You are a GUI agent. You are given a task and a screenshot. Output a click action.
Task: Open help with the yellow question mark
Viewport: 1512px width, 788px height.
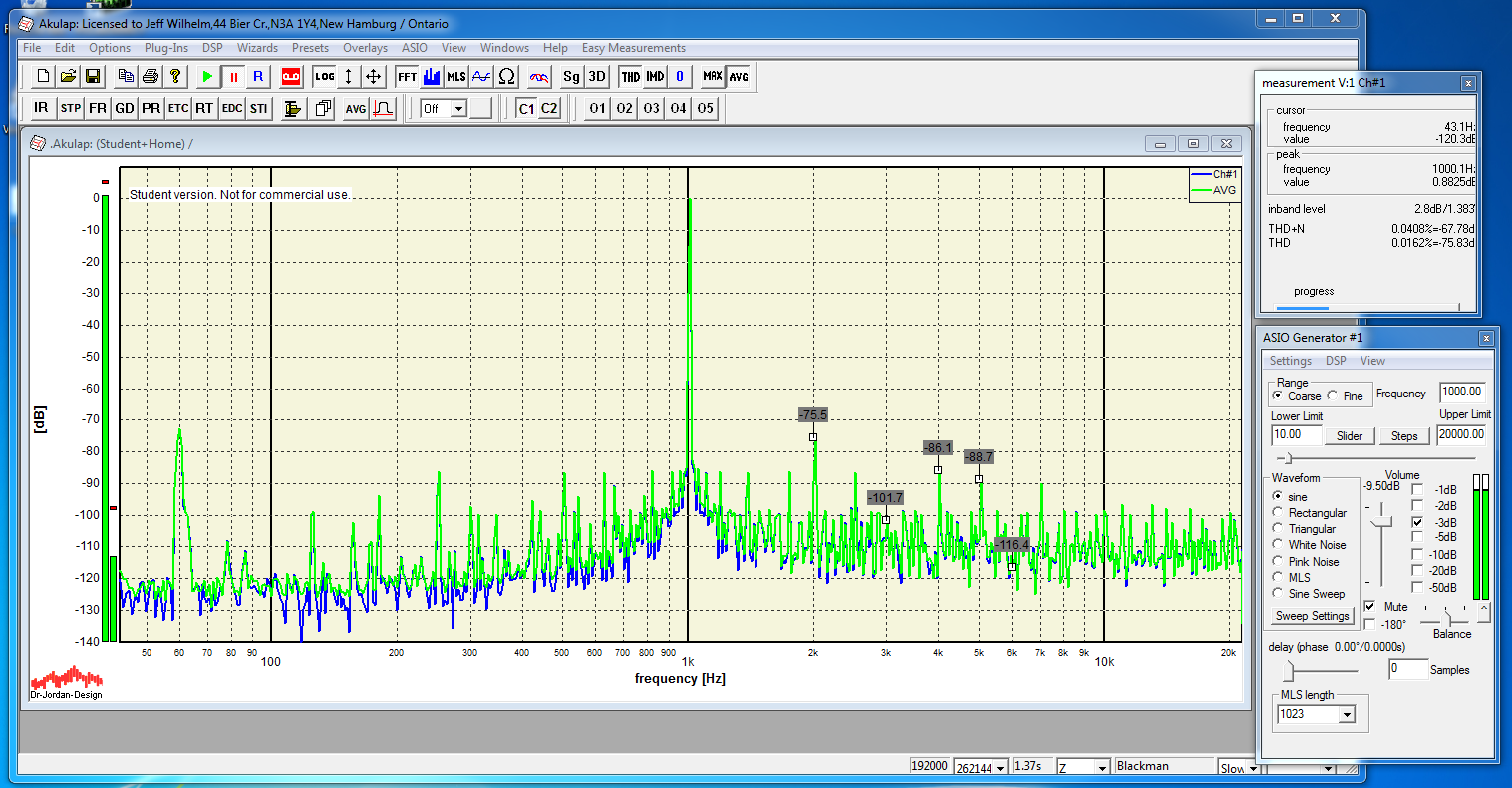pyautogui.click(x=175, y=76)
